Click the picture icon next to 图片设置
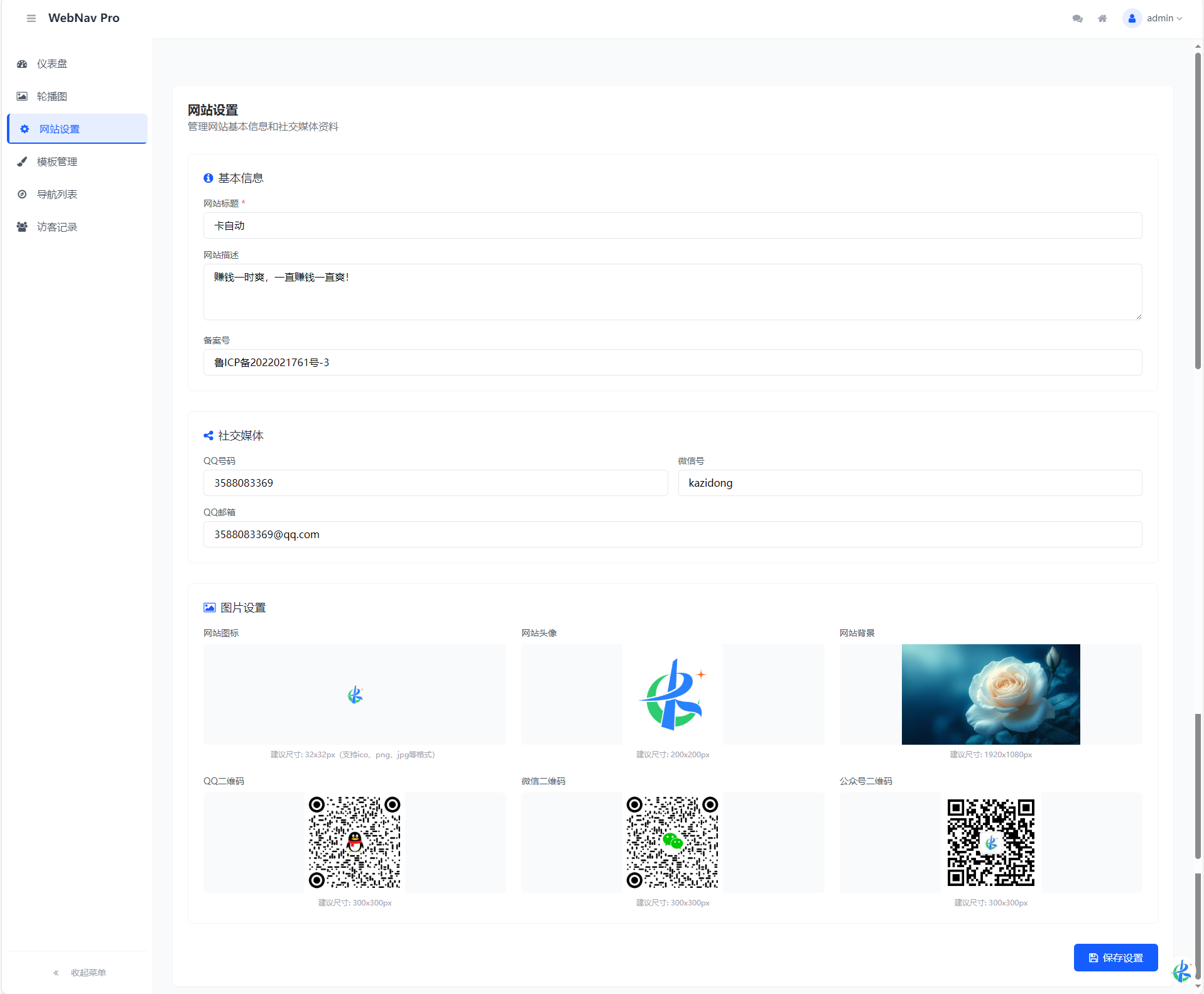 pos(209,607)
